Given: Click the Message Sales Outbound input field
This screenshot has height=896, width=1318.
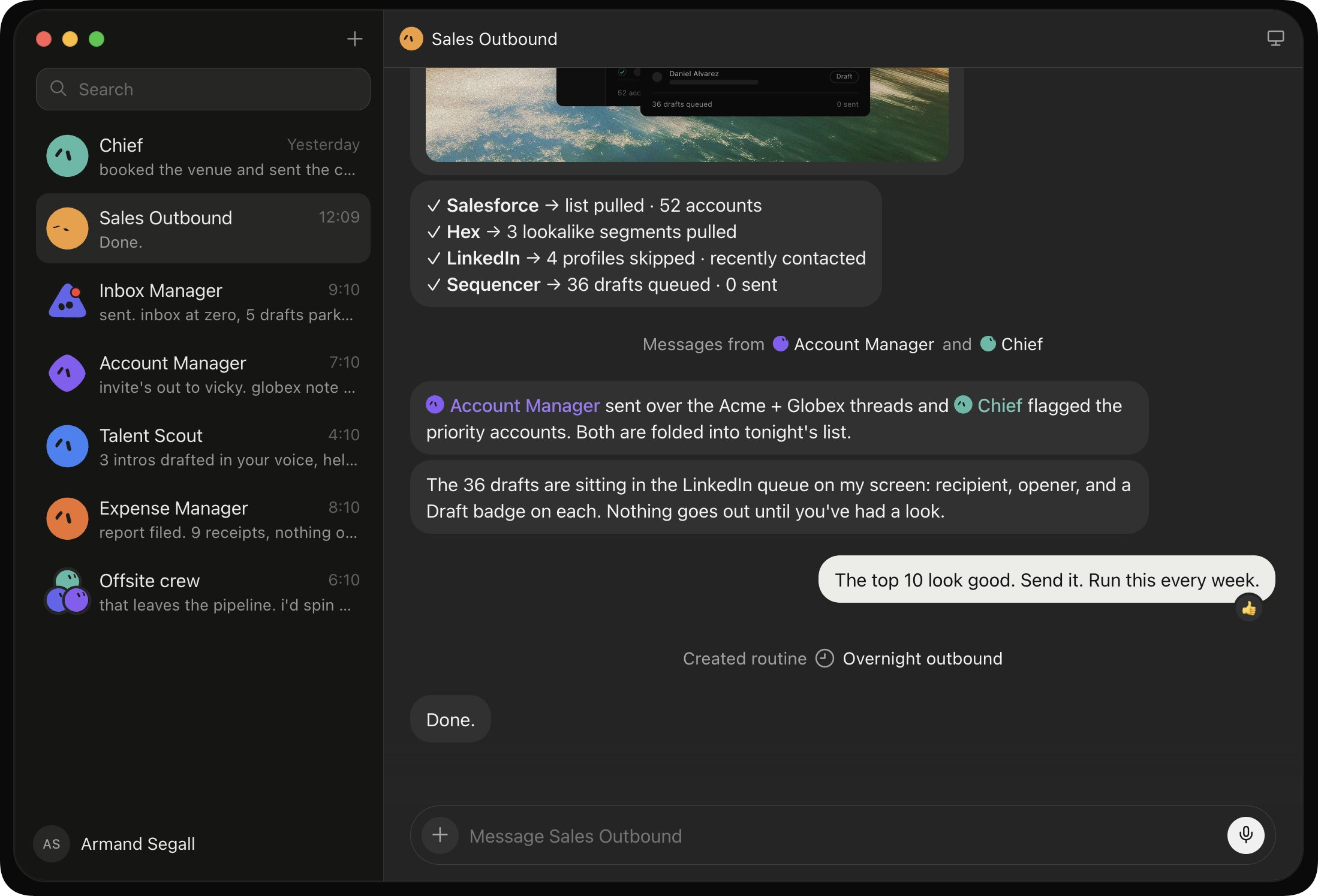Looking at the screenshot, I should click(x=842, y=835).
